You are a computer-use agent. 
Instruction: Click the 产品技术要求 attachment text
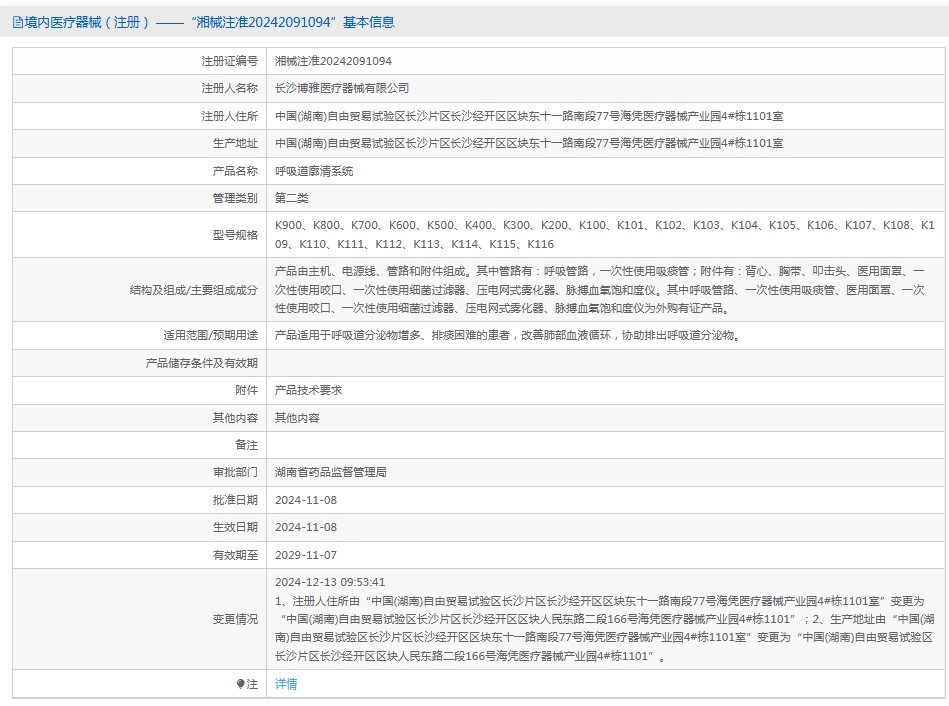click(x=308, y=390)
